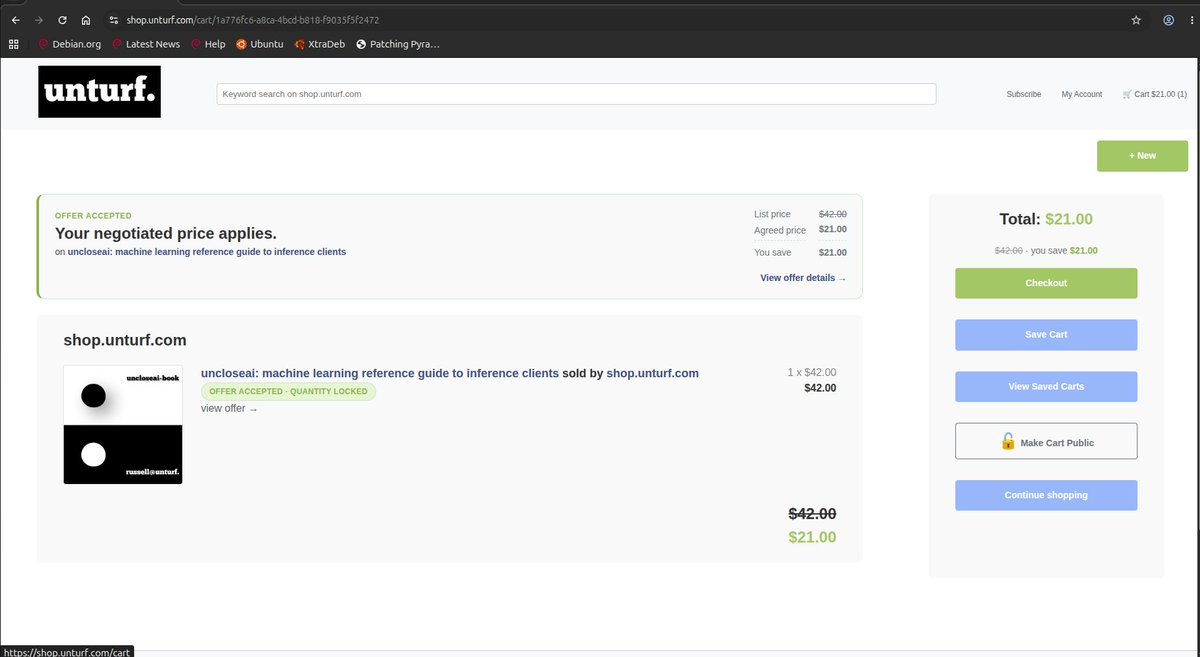Screen dimensions: 1200x657
Task: Open the apps grid in bookmarks bar
Action: coord(14,44)
